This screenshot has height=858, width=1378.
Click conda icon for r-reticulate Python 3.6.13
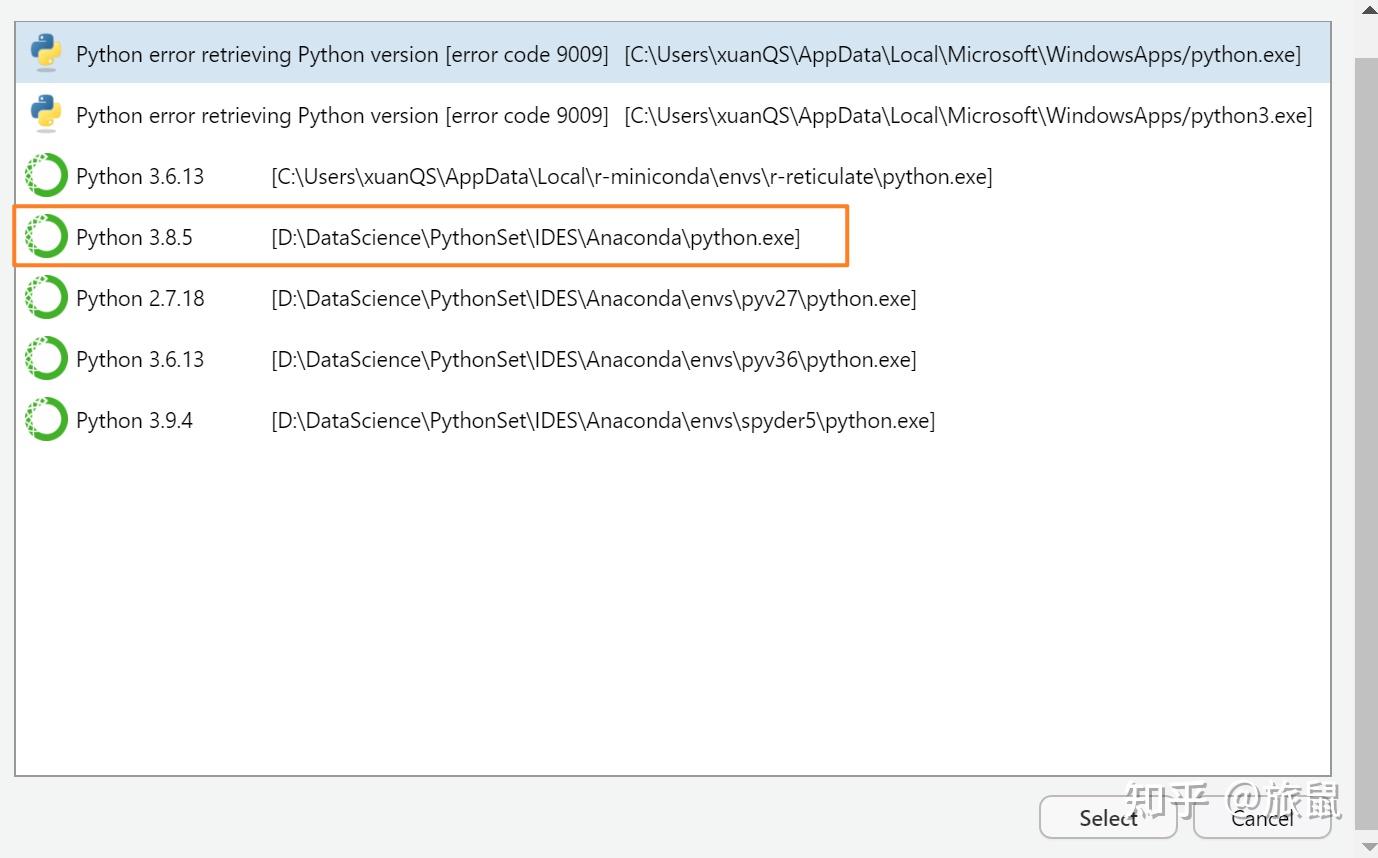pos(46,176)
